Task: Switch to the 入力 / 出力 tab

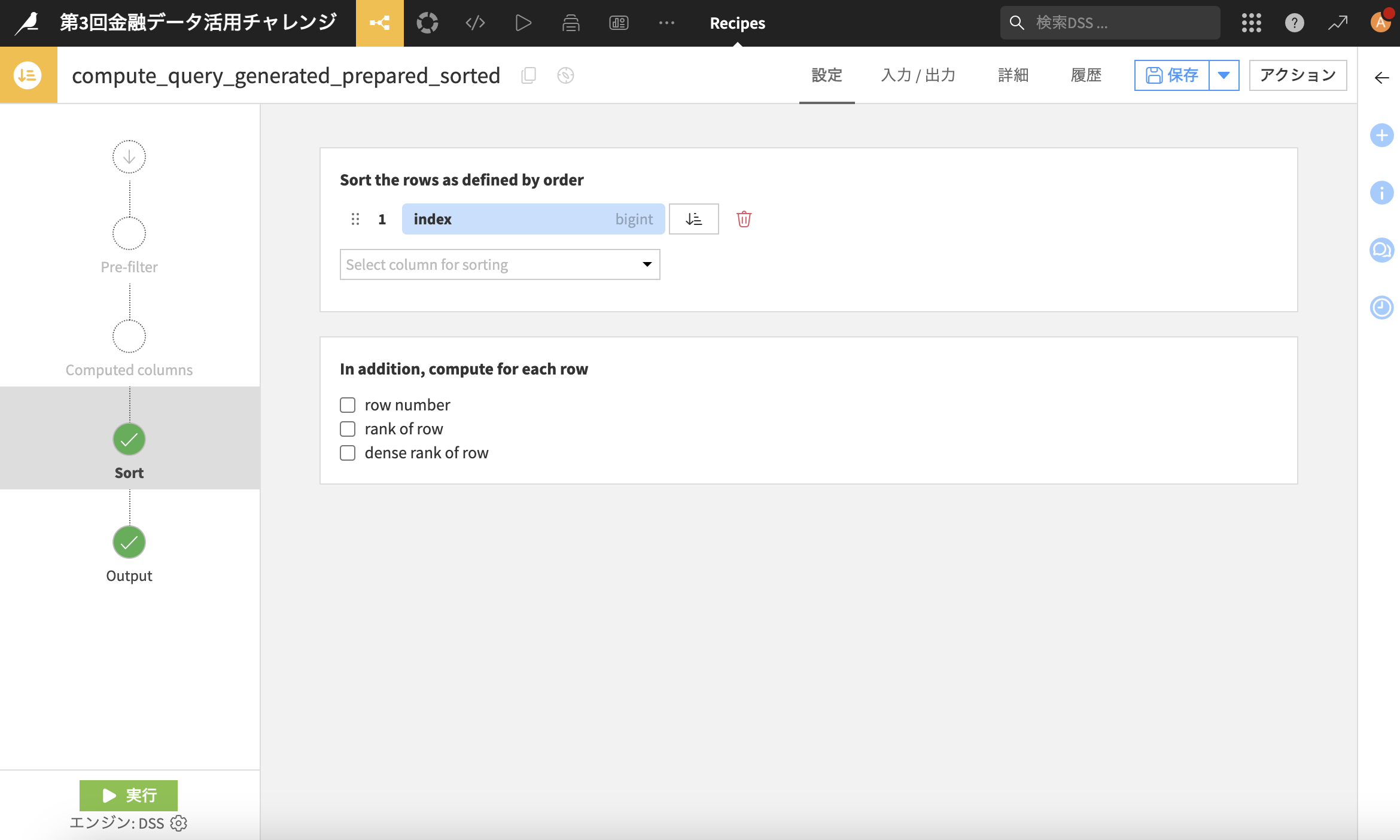Action: (x=918, y=75)
